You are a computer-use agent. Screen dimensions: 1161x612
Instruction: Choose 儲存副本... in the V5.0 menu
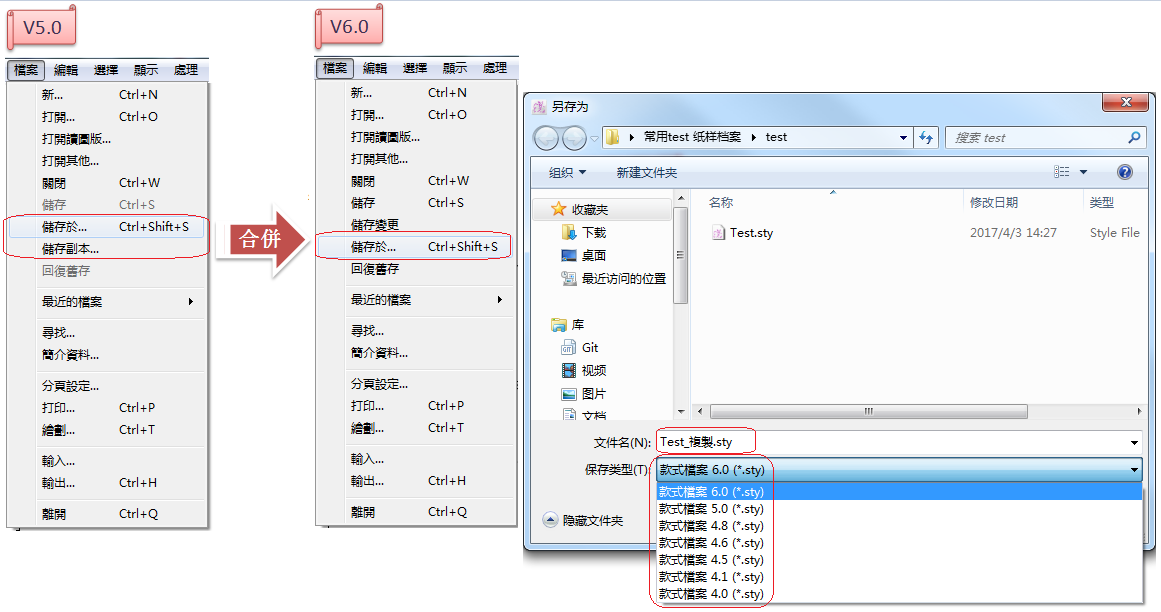pos(70,249)
